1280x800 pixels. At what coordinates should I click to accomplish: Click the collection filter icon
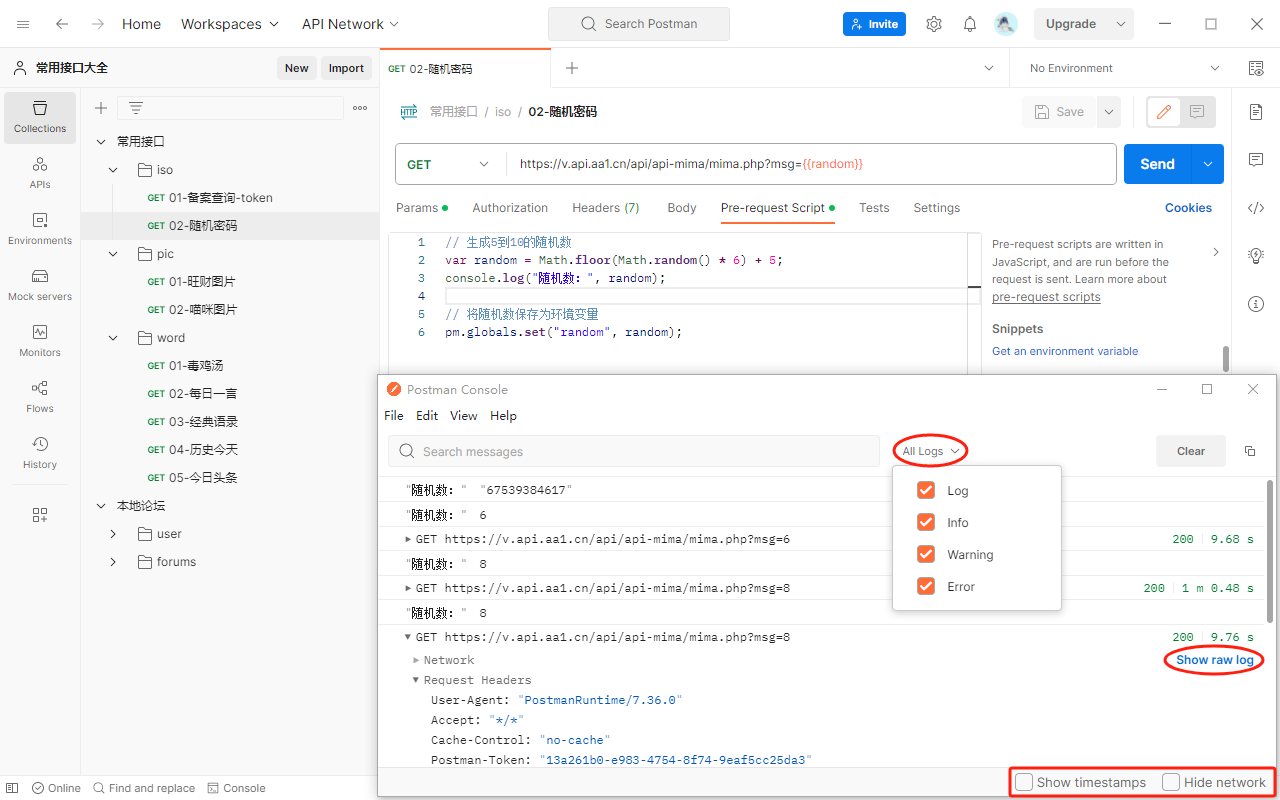pyautogui.click(x=136, y=108)
